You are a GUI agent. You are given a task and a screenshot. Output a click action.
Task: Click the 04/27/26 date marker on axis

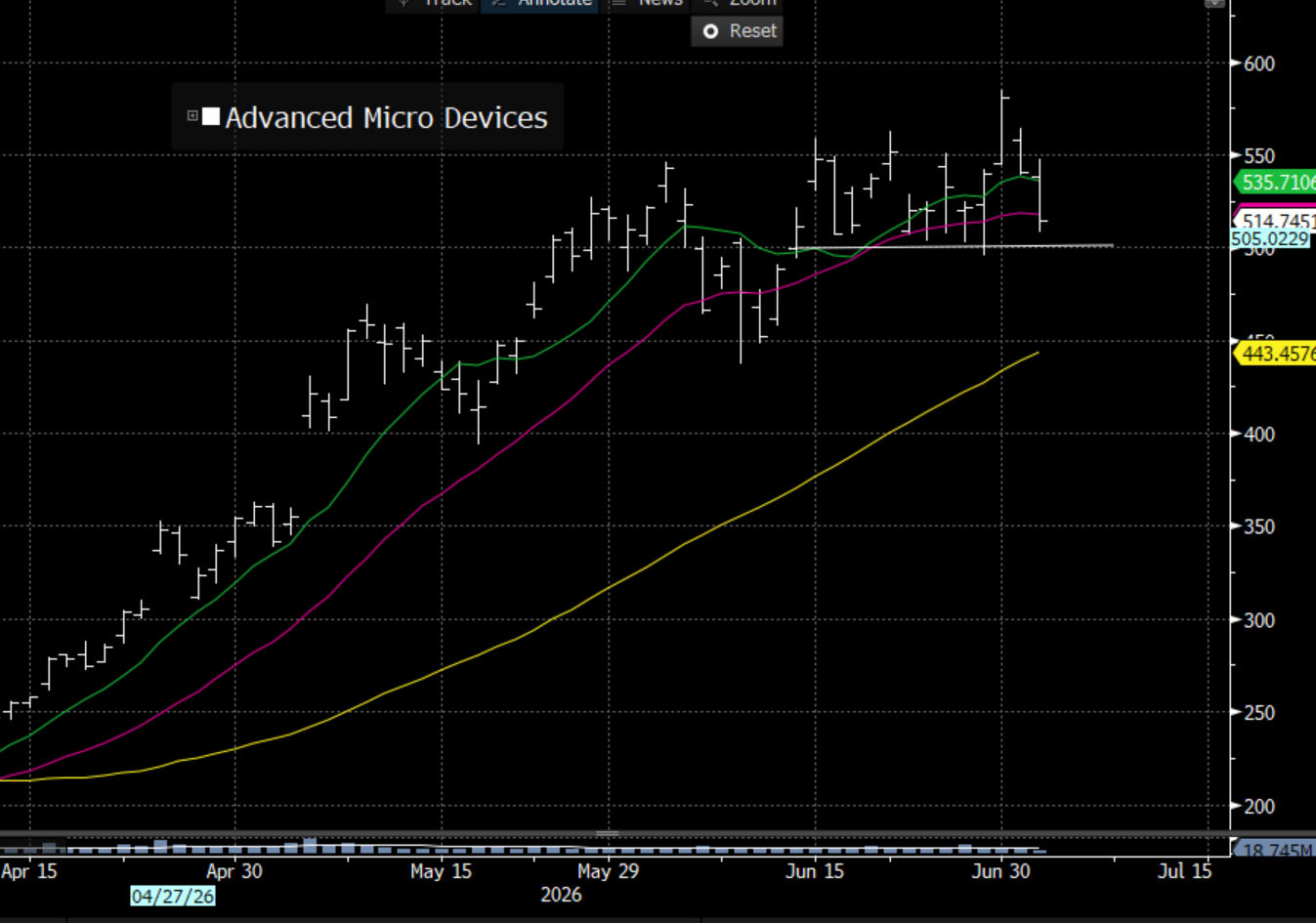(x=173, y=896)
